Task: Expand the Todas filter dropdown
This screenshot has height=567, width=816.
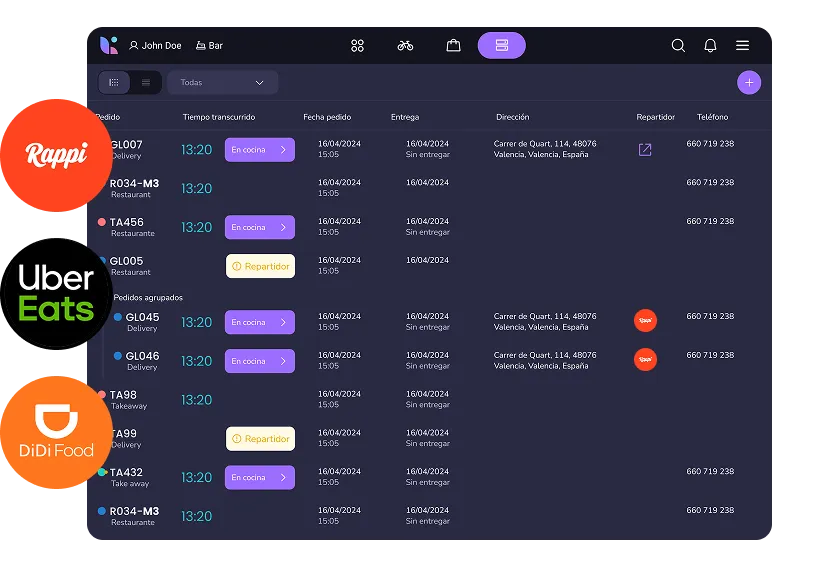Action: [222, 82]
